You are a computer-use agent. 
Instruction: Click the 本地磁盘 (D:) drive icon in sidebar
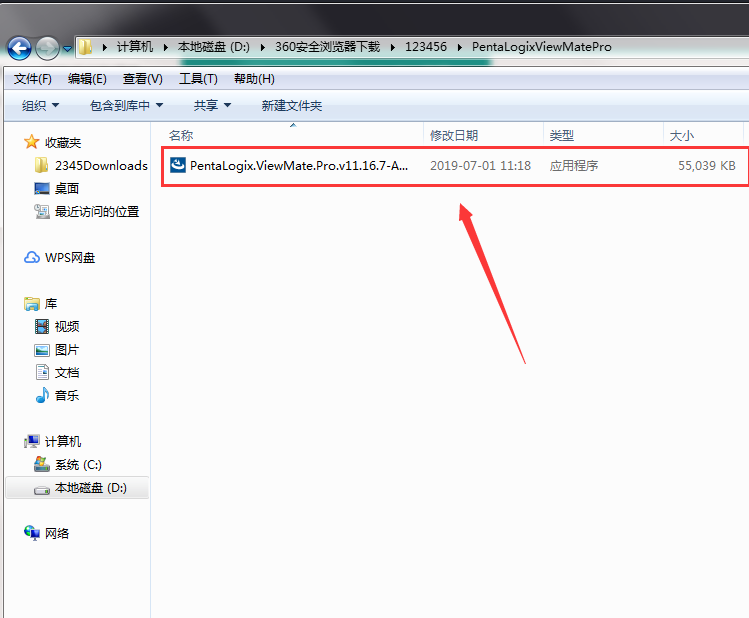pyautogui.click(x=42, y=490)
